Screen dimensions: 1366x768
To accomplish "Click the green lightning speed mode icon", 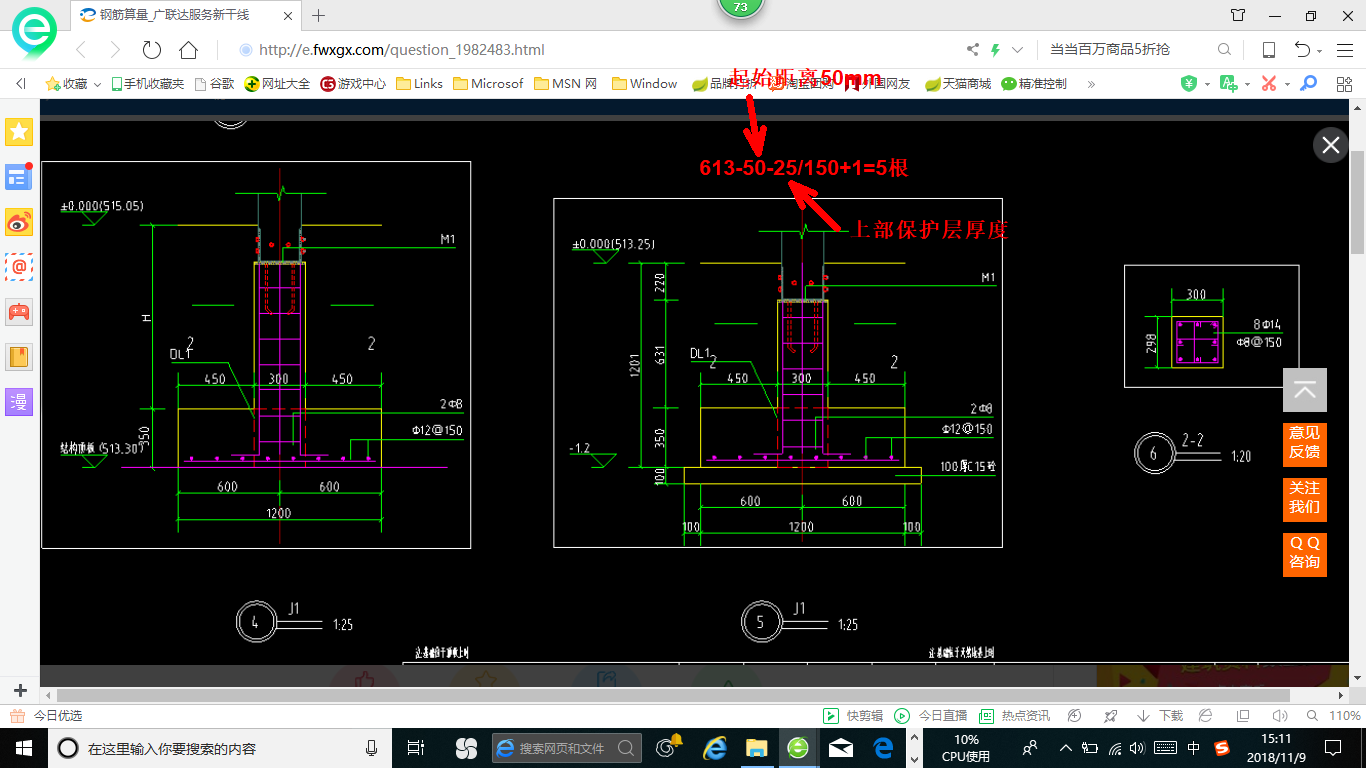I will coord(995,50).
